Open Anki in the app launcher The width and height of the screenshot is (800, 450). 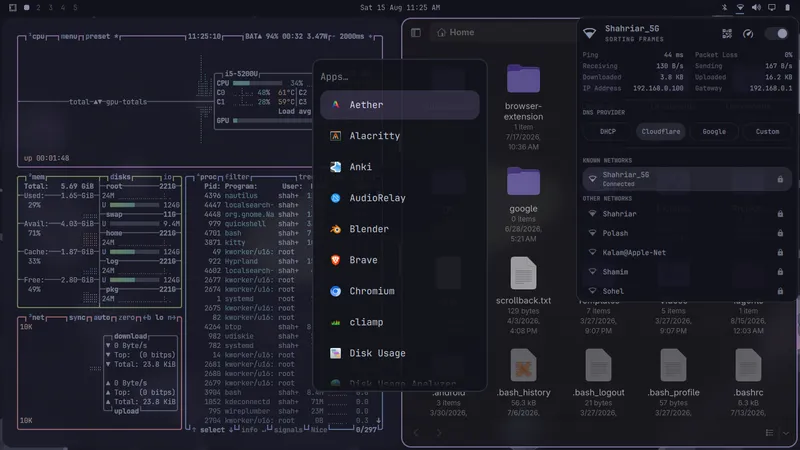click(399, 167)
